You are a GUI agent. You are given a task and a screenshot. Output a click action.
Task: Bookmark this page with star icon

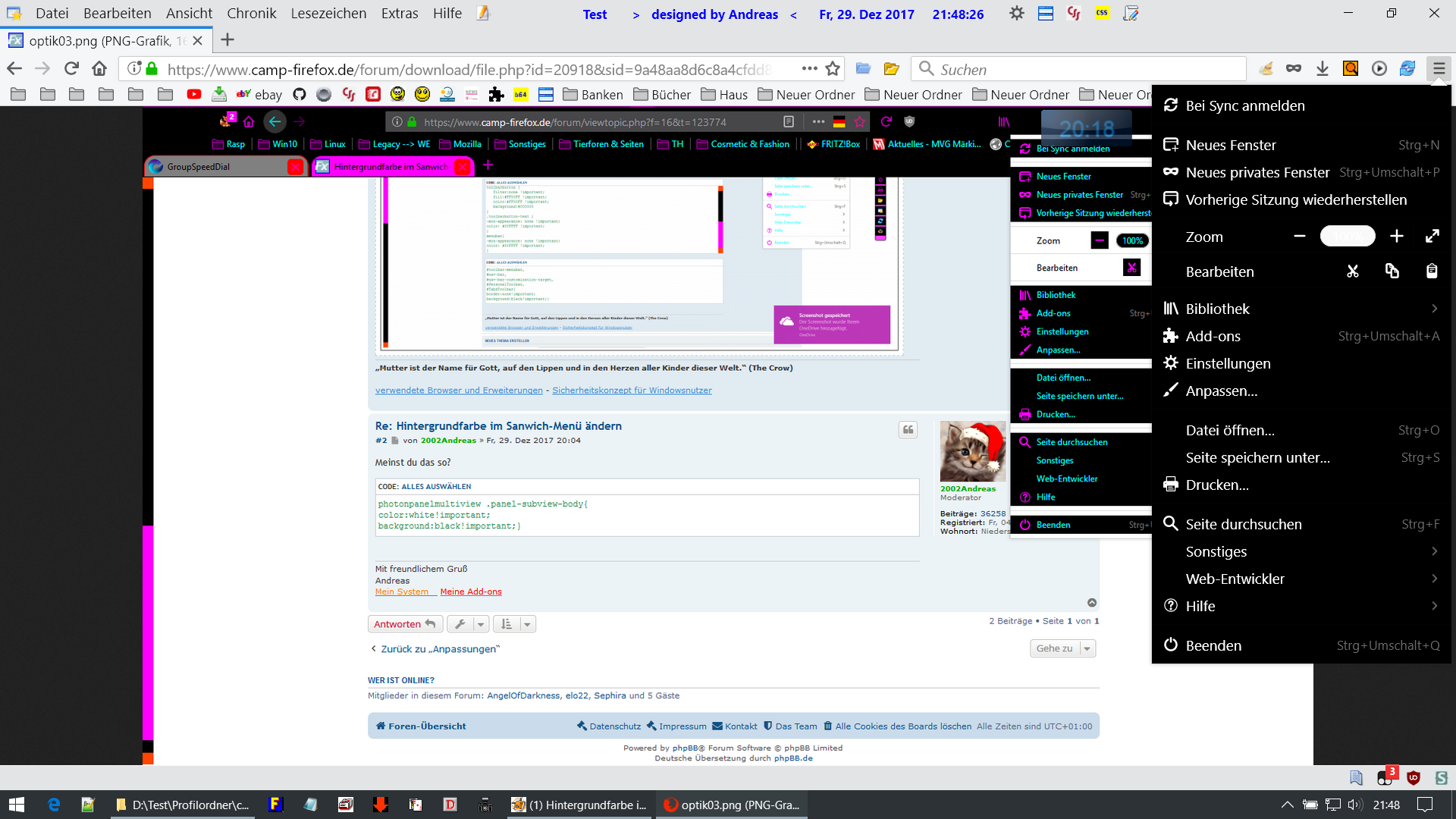pyautogui.click(x=833, y=69)
